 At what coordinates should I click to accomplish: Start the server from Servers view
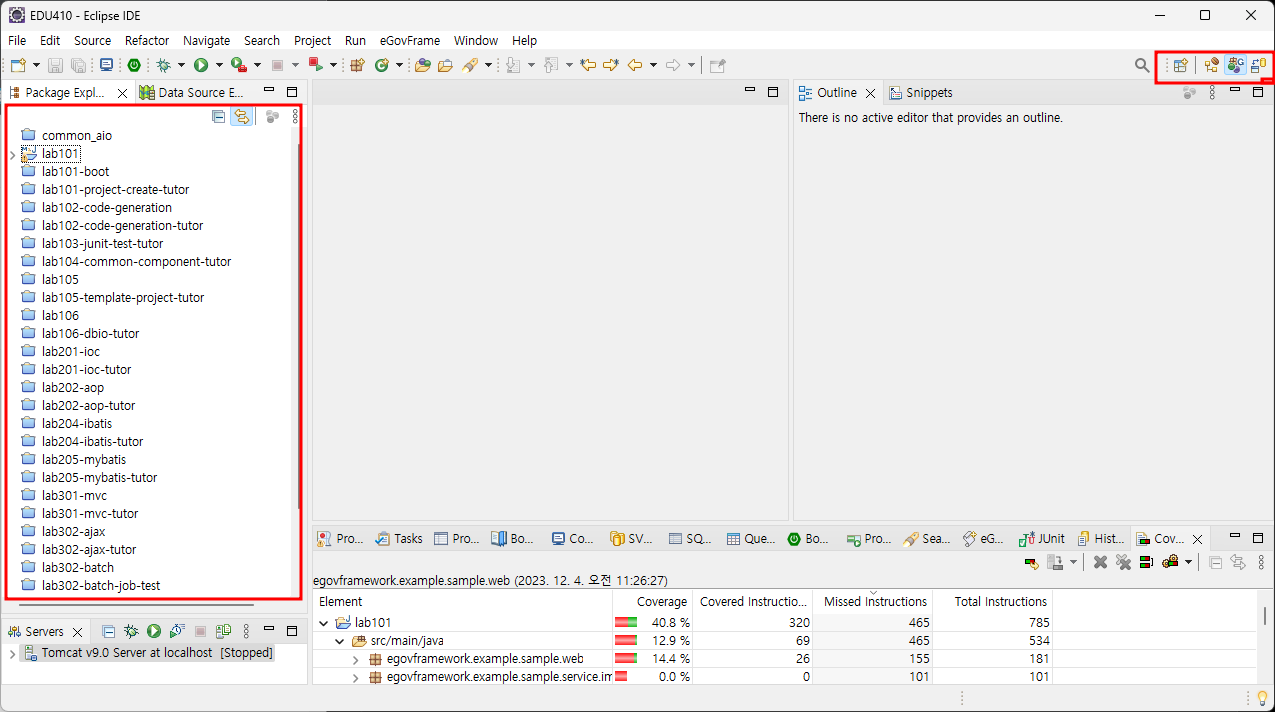click(154, 631)
